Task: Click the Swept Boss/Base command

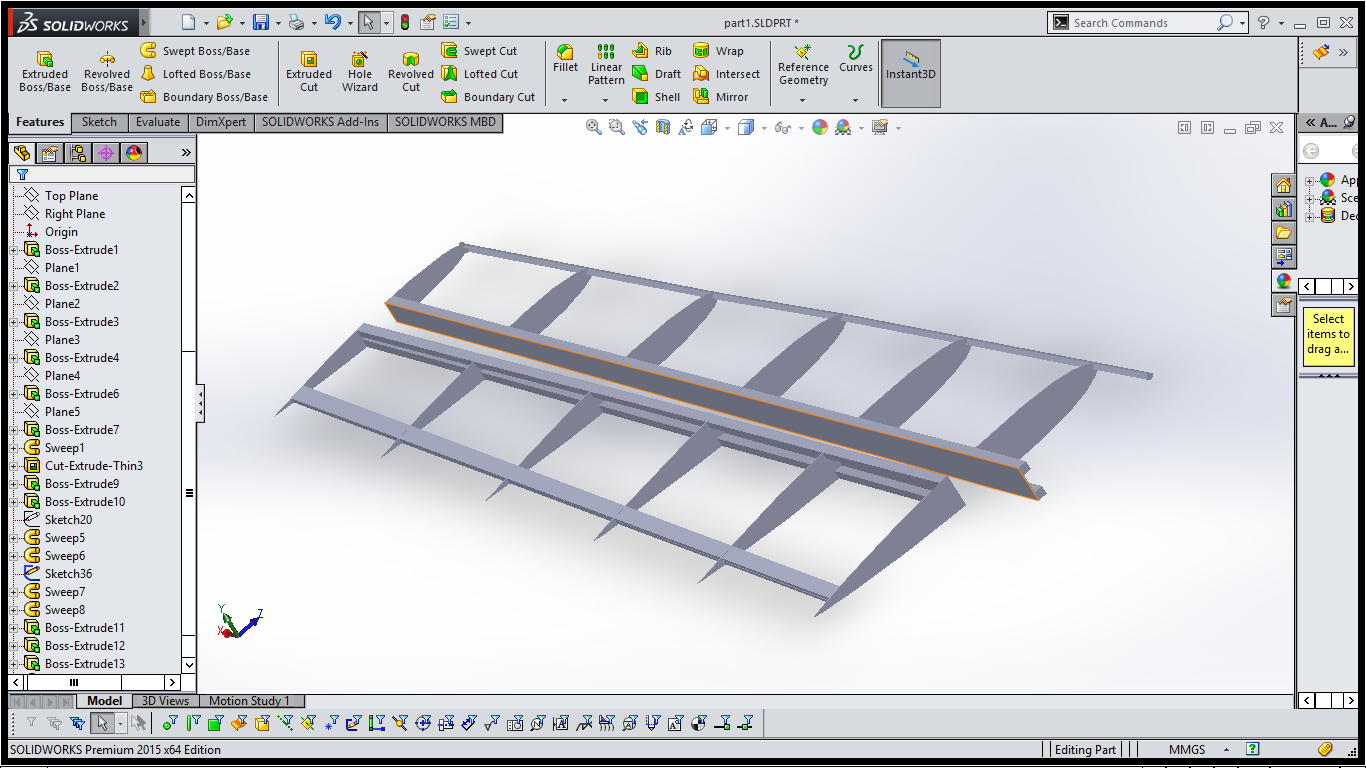Action: click(x=195, y=51)
